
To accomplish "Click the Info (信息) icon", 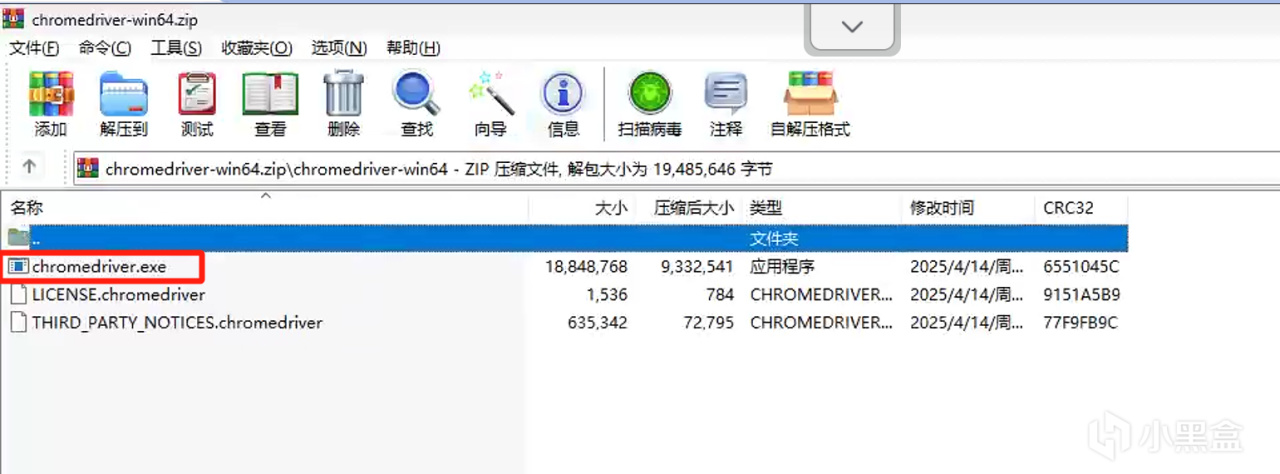I will point(563,94).
